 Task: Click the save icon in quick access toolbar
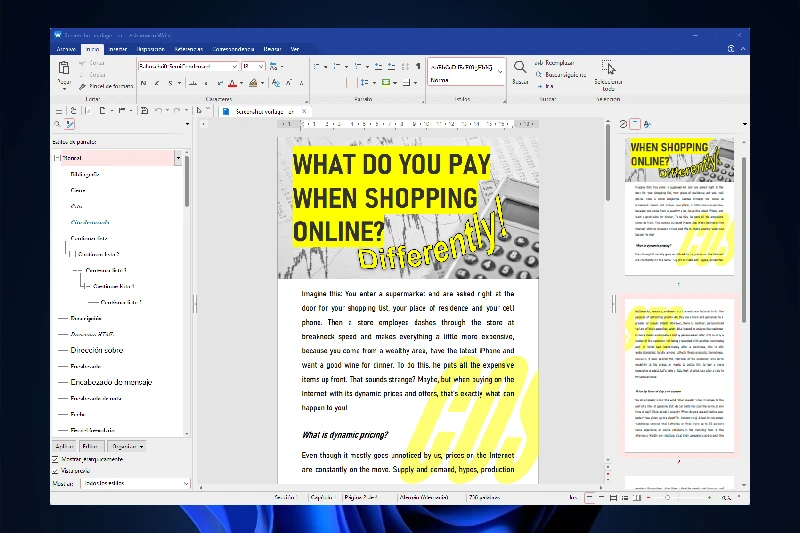pyautogui.click(x=144, y=111)
